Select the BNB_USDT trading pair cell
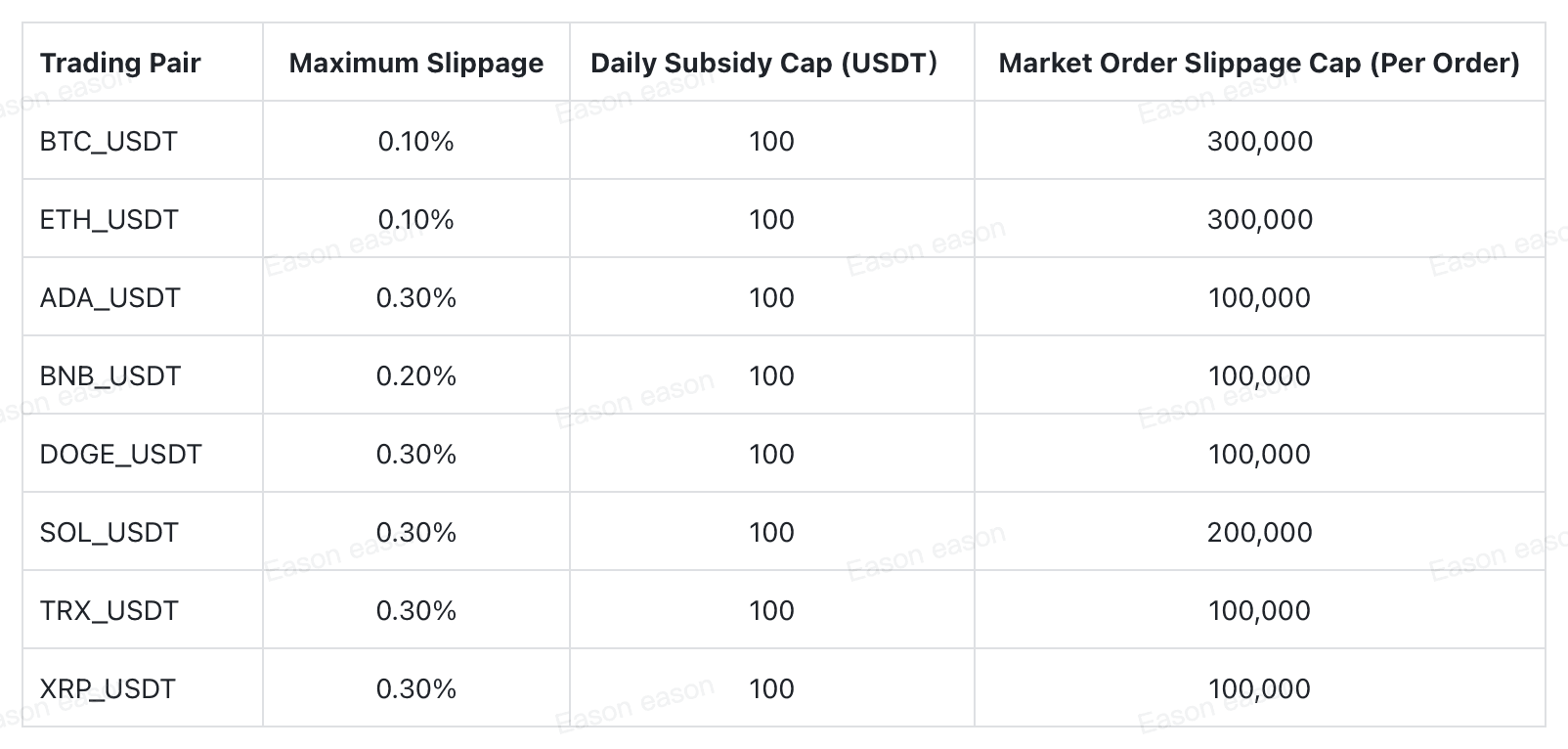Screen dimensions: 1568x749 (x=110, y=375)
